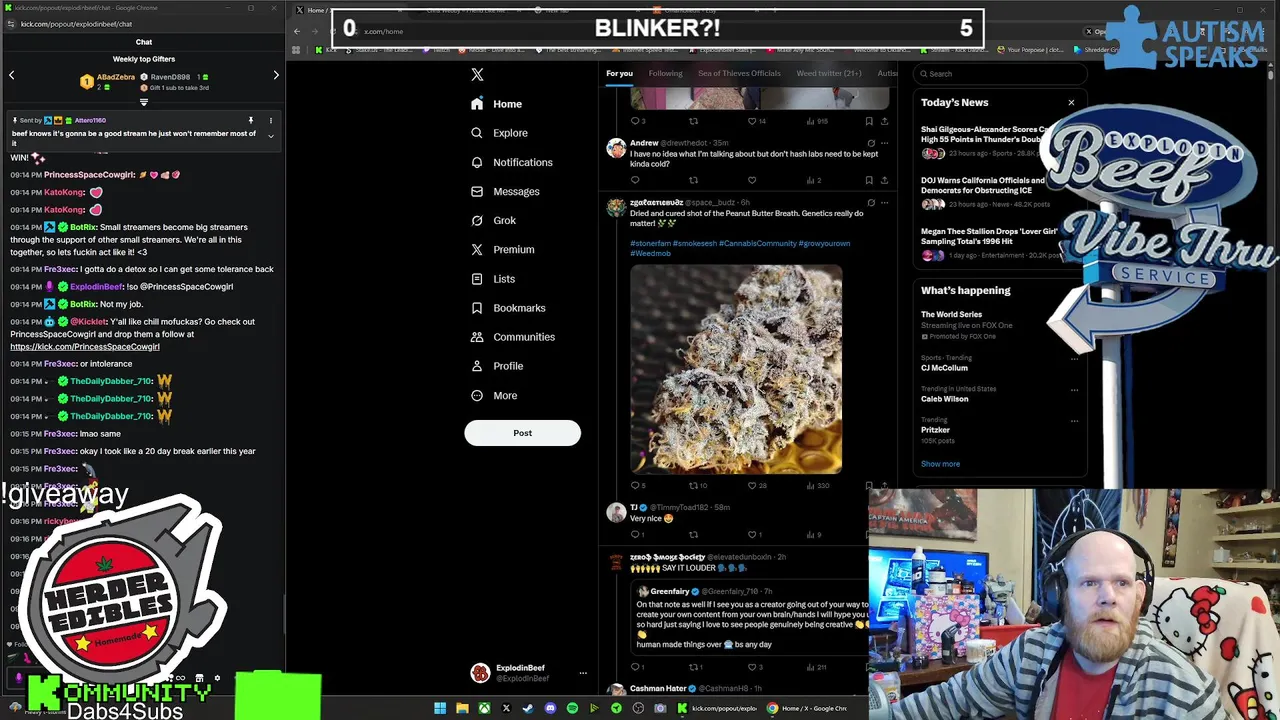Image resolution: width=1280 pixels, height=720 pixels.
Task: Click PrincessSpaceCowgirl username in chat
Action: click(x=89, y=175)
